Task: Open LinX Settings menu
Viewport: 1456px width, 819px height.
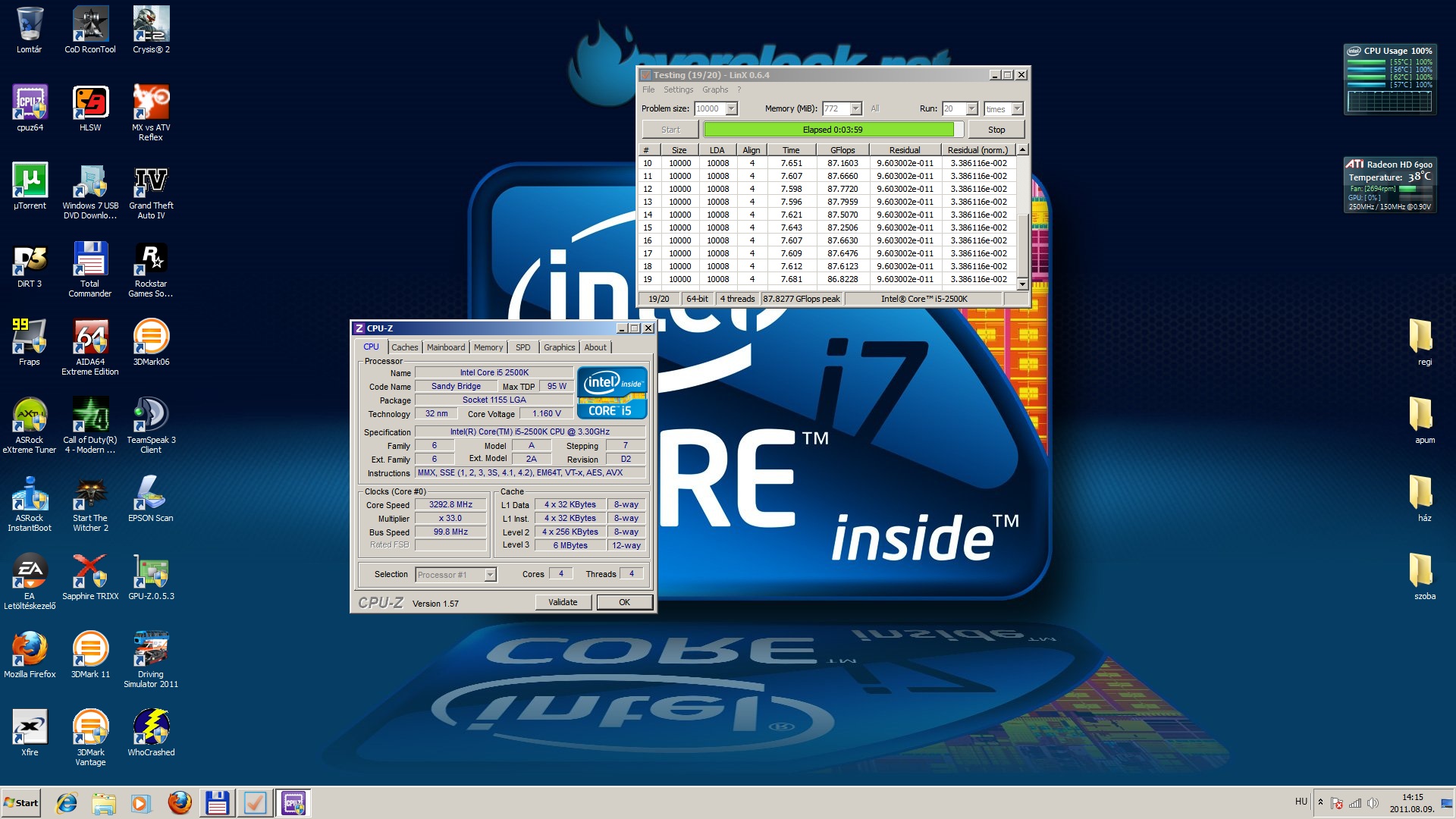Action: point(678,89)
